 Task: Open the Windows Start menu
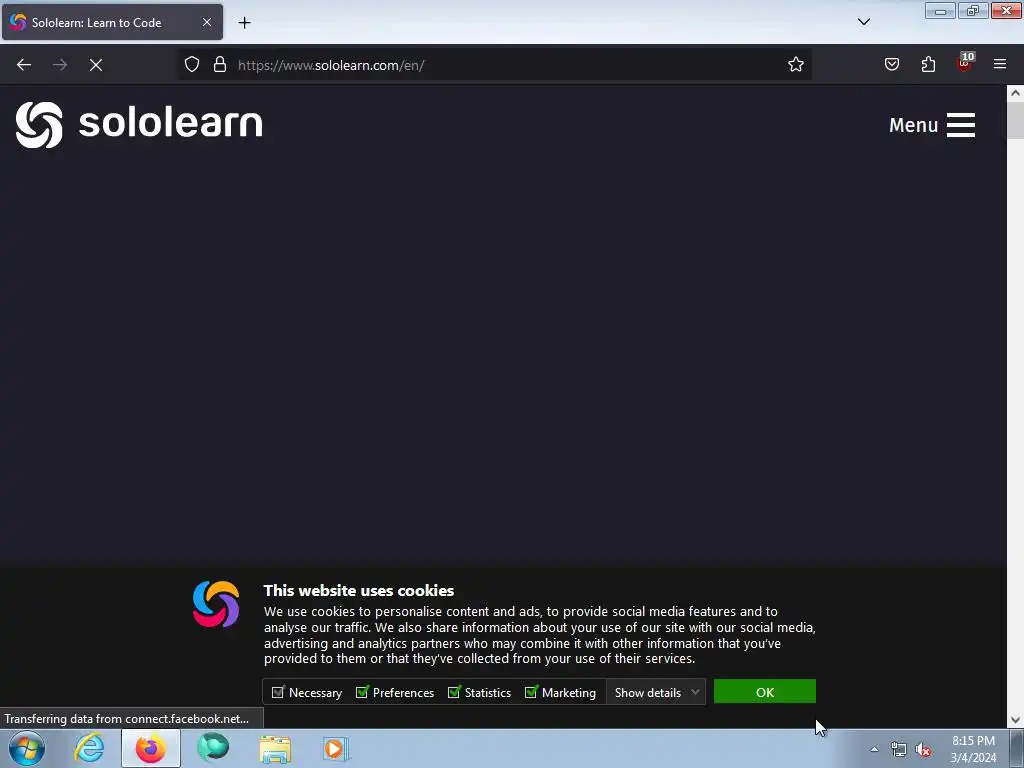coord(27,748)
